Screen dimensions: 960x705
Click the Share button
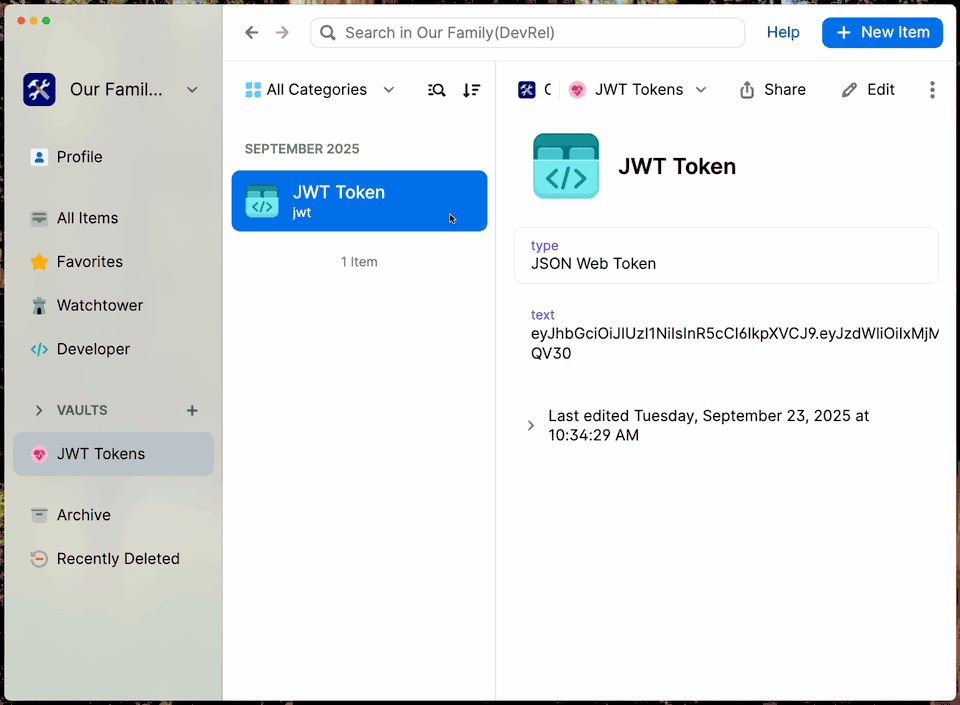point(773,90)
